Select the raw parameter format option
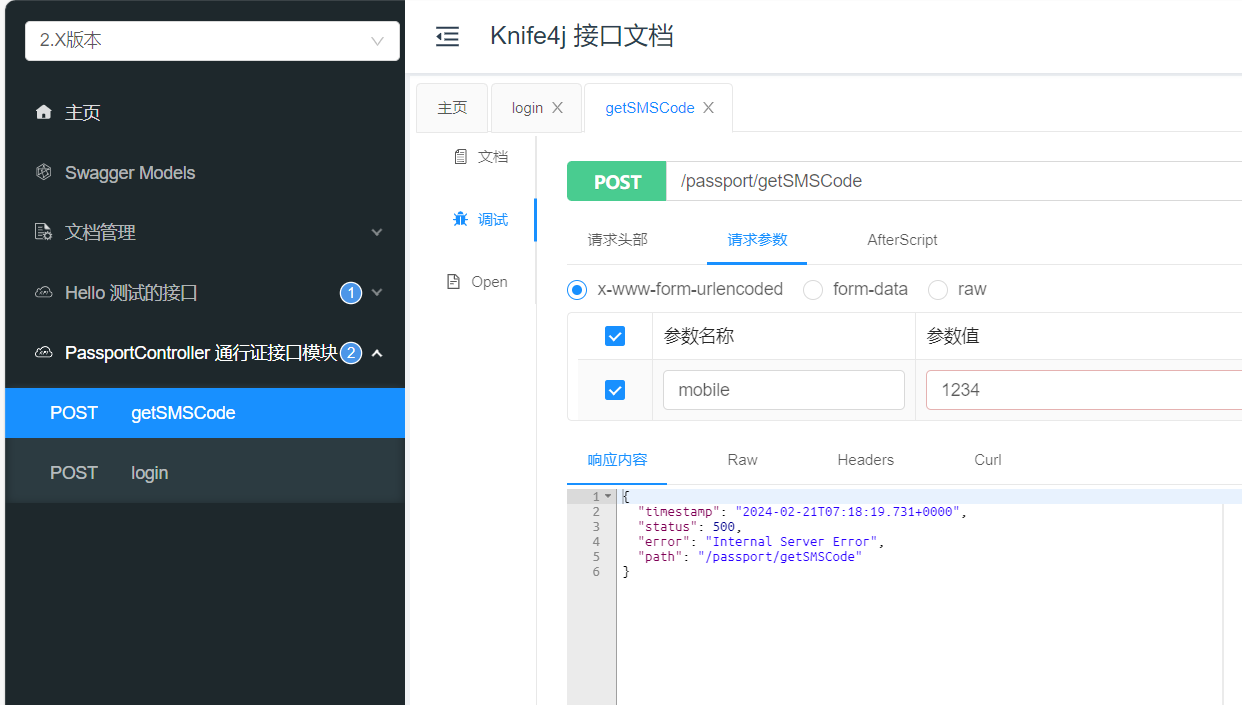The height and width of the screenshot is (705, 1242). pyautogui.click(x=937, y=289)
